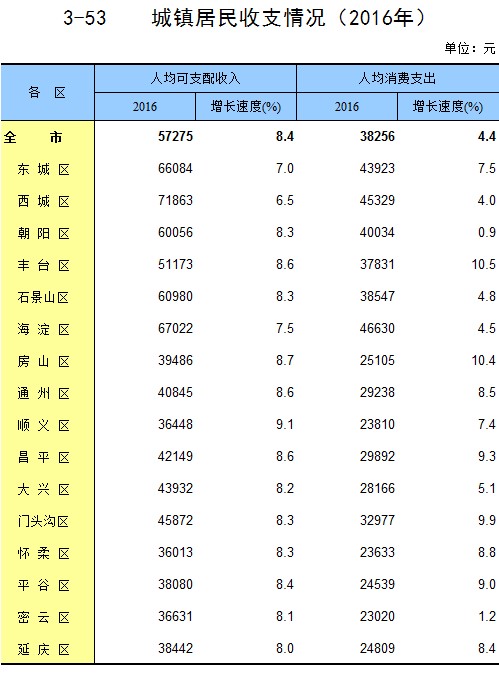Click the 门头沟区 row label

44,521
